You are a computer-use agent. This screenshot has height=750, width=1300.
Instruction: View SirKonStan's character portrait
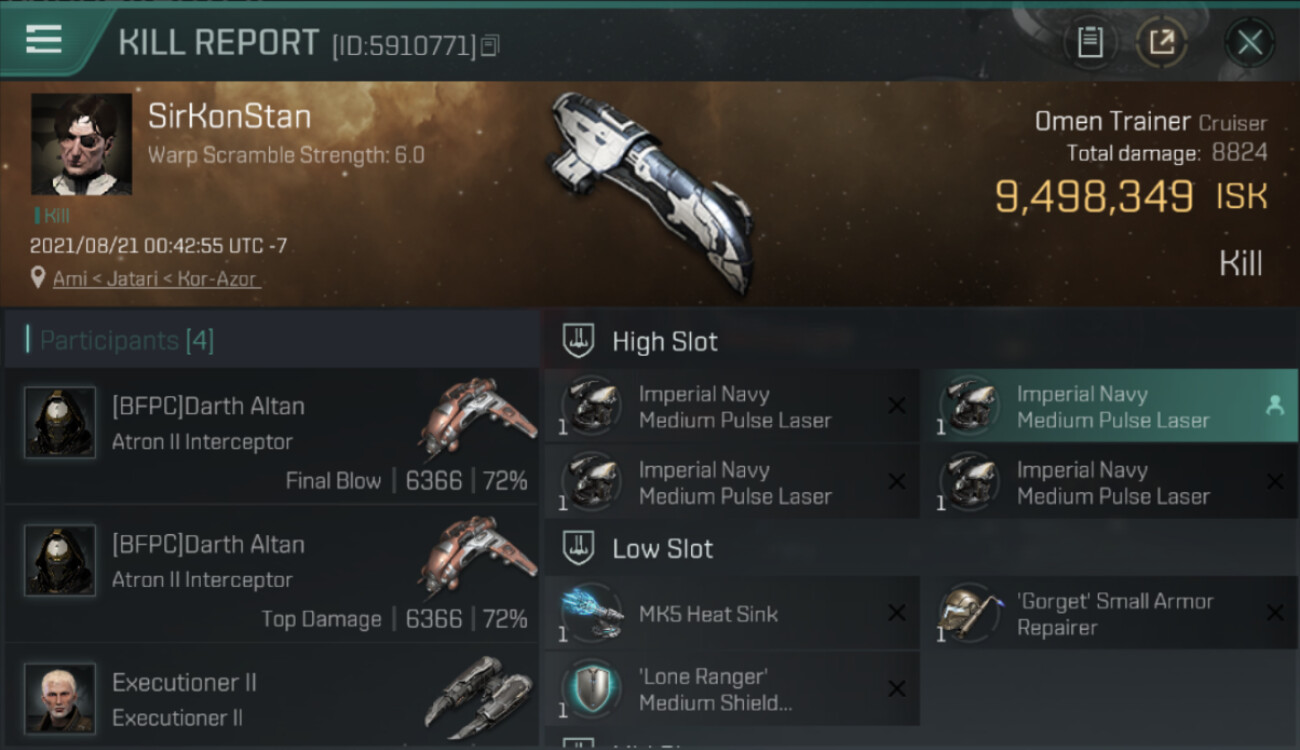(x=81, y=144)
